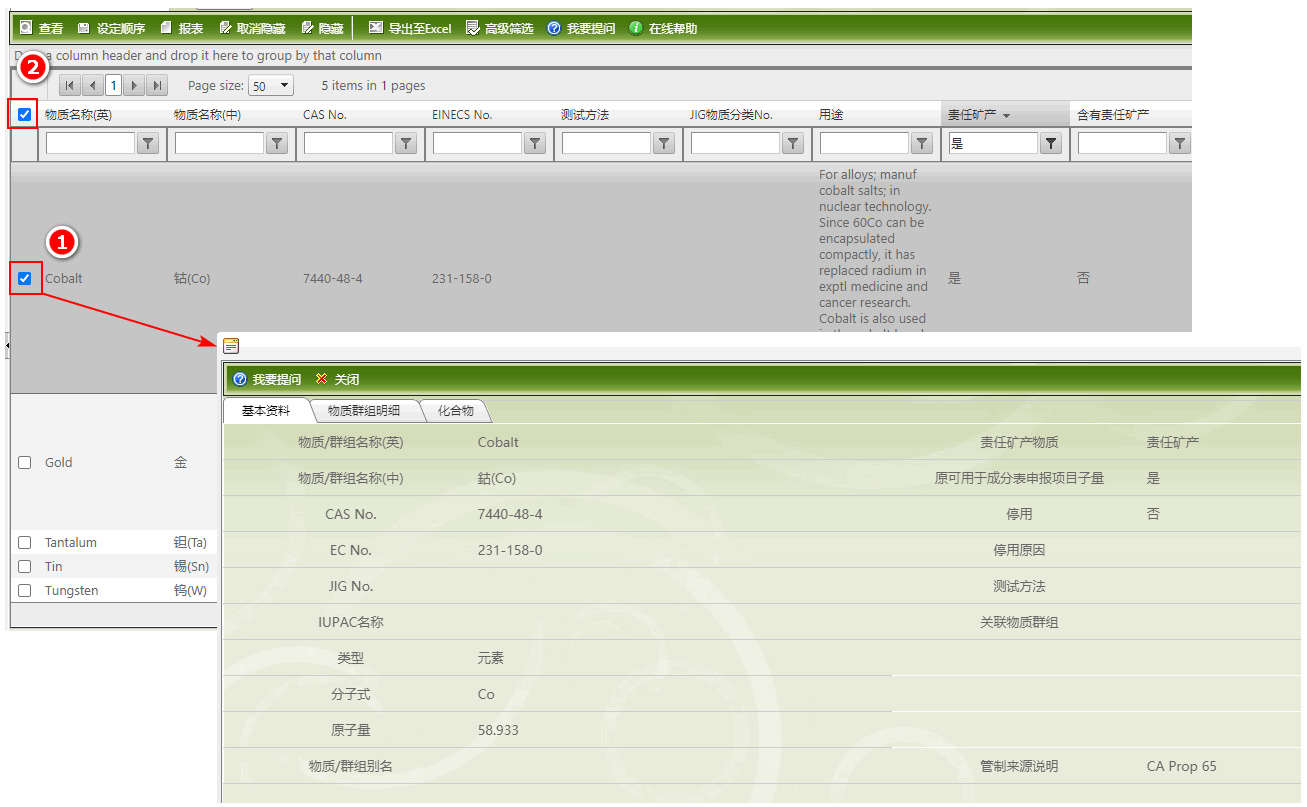Click 责任矿产 filter box containing 是
Screen dimensions: 1307x807
coord(993,144)
